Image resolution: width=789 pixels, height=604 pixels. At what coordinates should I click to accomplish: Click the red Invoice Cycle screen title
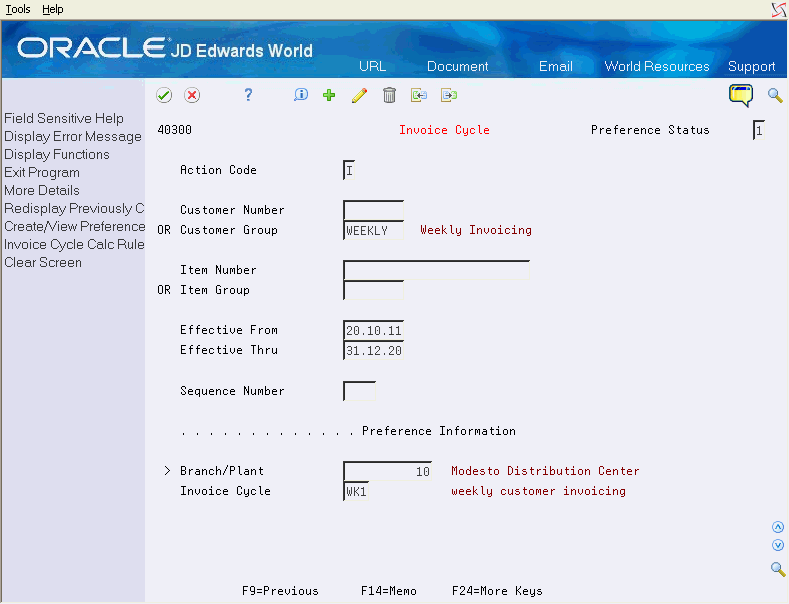click(x=444, y=130)
